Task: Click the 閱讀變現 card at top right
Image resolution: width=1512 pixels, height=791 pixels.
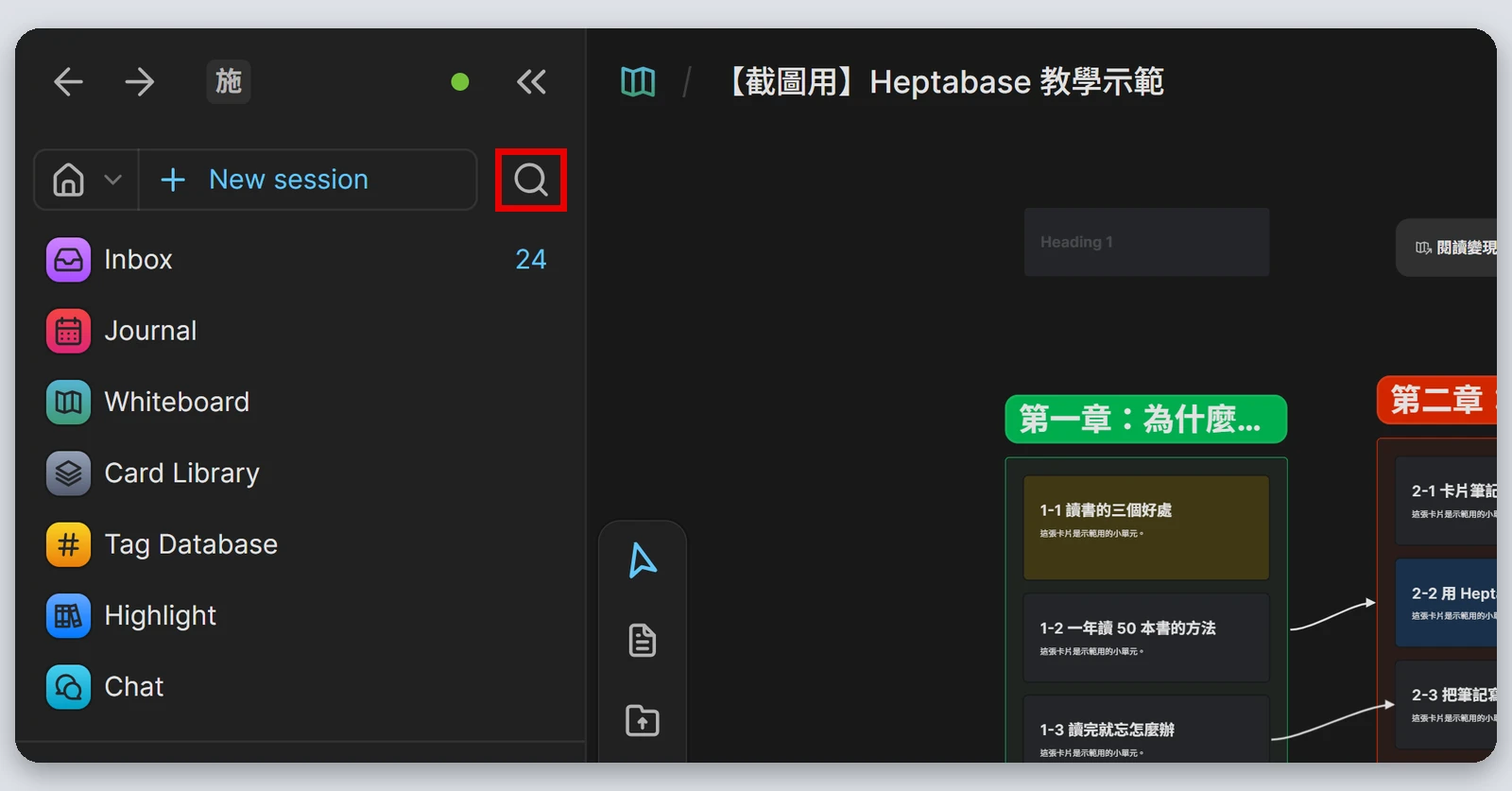Action: point(1447,248)
